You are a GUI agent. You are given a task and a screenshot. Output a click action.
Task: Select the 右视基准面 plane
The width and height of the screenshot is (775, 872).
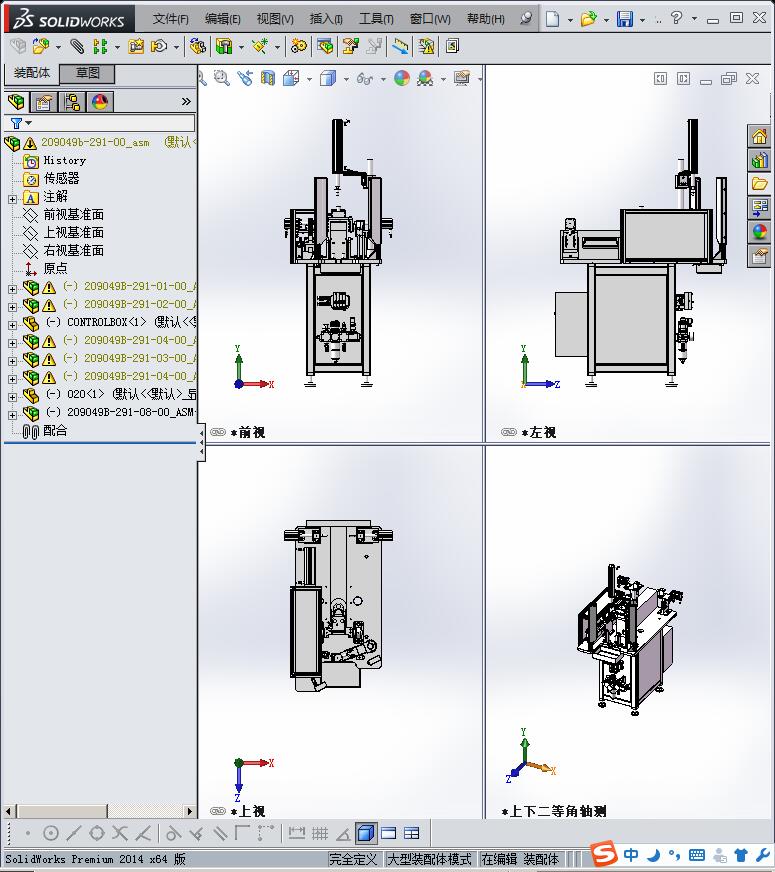click(73, 250)
